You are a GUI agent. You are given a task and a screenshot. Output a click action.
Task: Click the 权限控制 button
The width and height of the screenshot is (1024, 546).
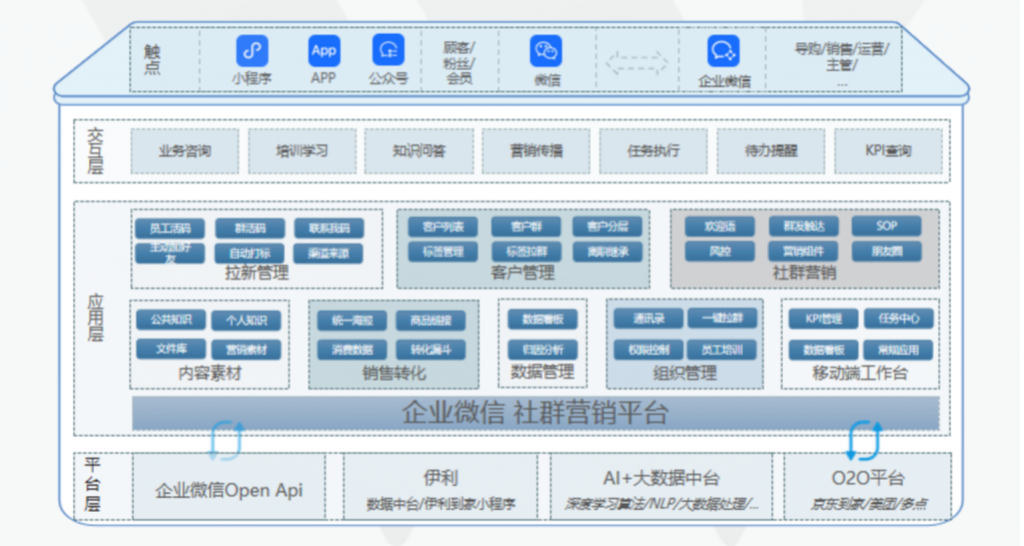(649, 349)
